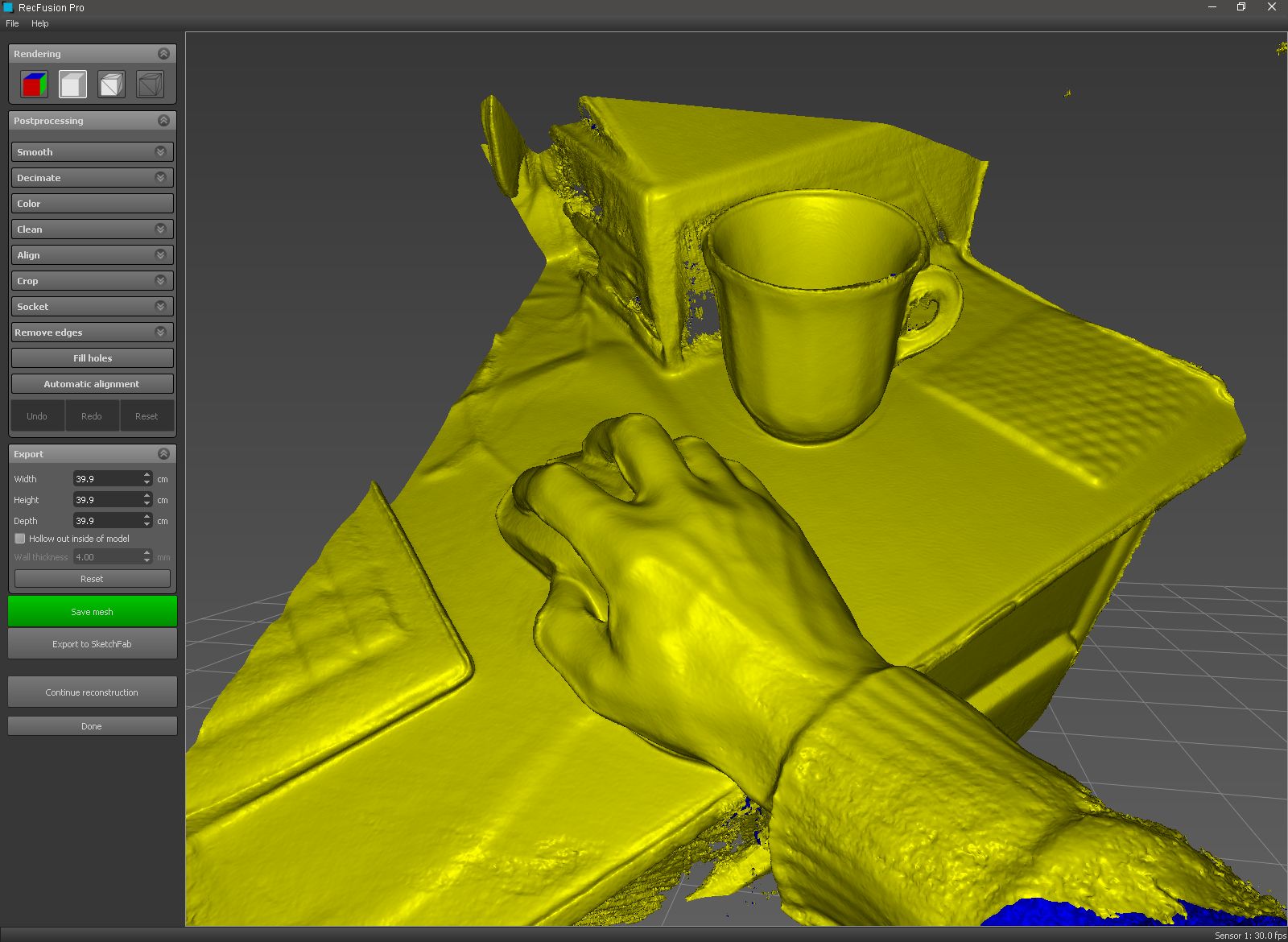1288x942 pixels.
Task: Collapse the Postprocessing panel
Action: click(163, 121)
